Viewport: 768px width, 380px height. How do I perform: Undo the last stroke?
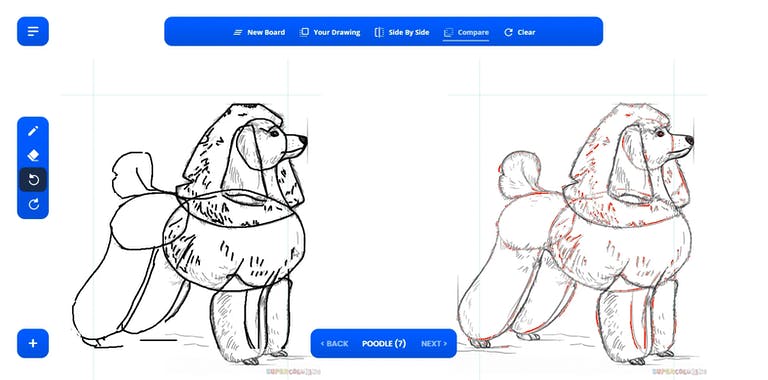pyautogui.click(x=33, y=180)
